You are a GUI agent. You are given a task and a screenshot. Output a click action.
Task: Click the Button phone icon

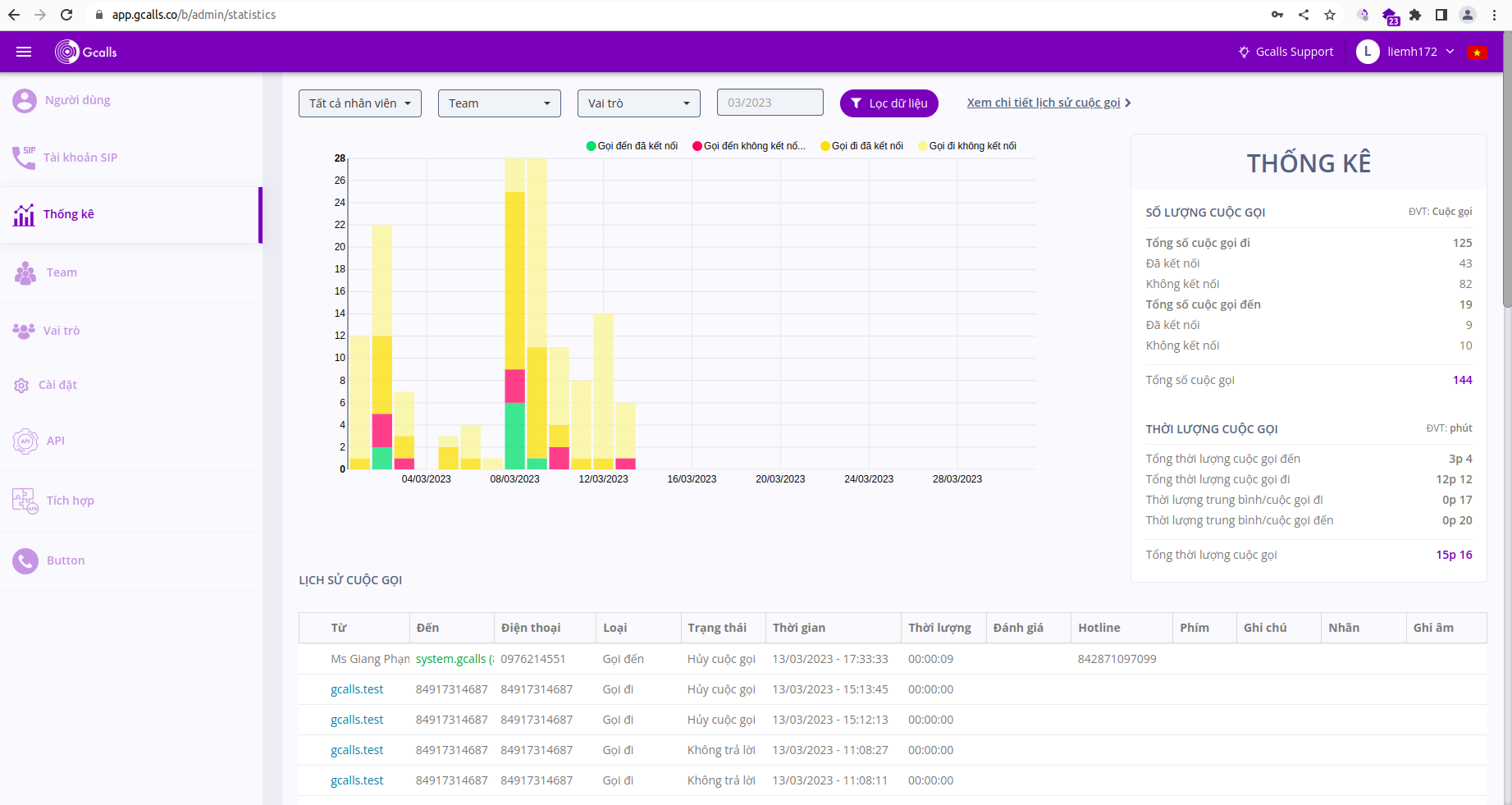click(25, 560)
